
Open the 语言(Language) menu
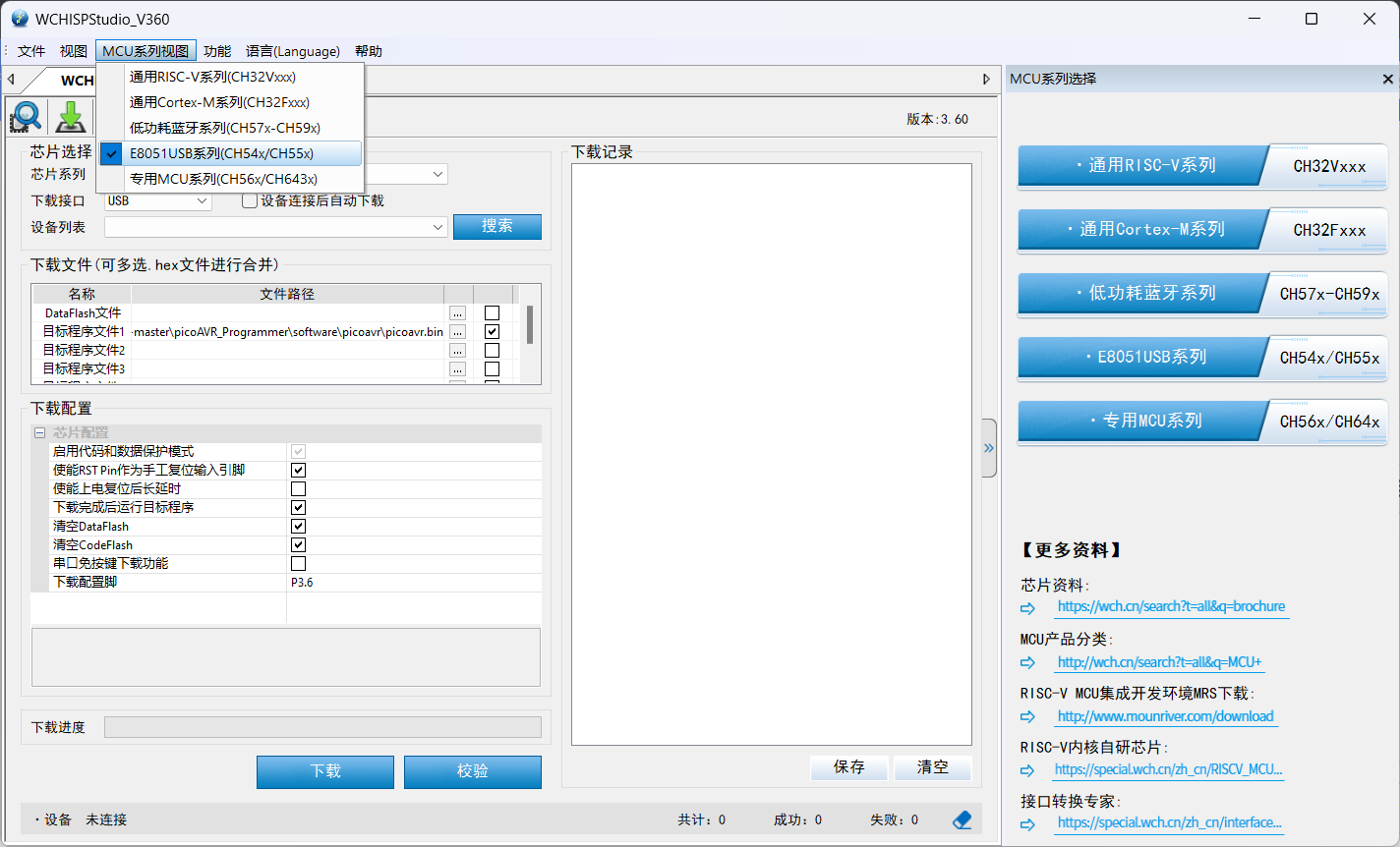(x=292, y=51)
